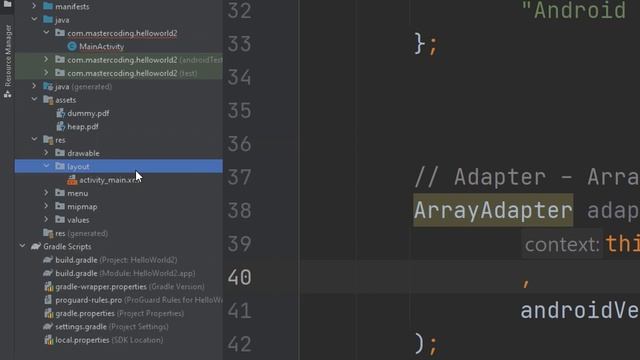Click the MainActivity class icon
640x360 pixels.
click(x=72, y=47)
